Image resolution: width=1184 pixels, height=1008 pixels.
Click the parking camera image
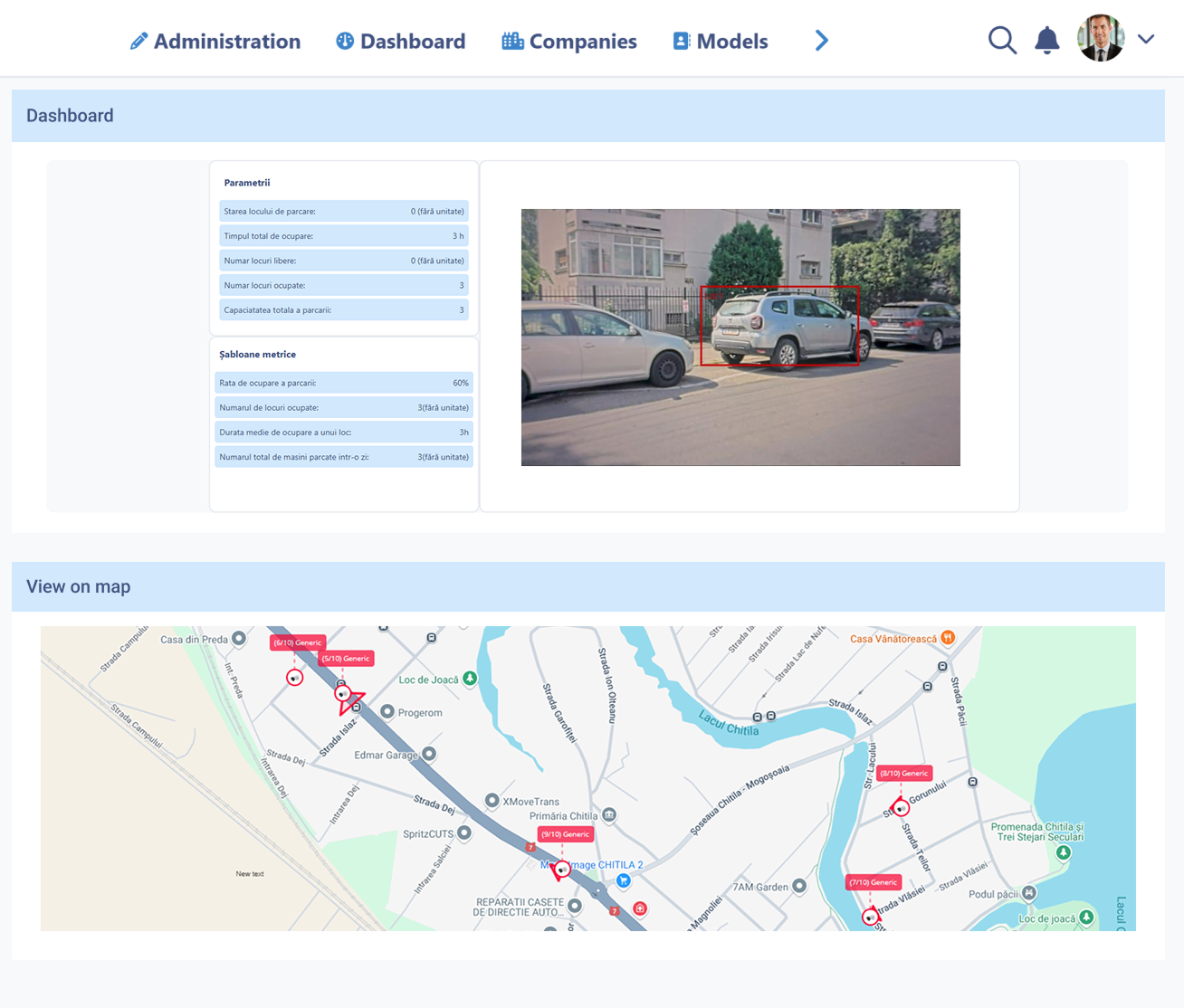(740, 338)
